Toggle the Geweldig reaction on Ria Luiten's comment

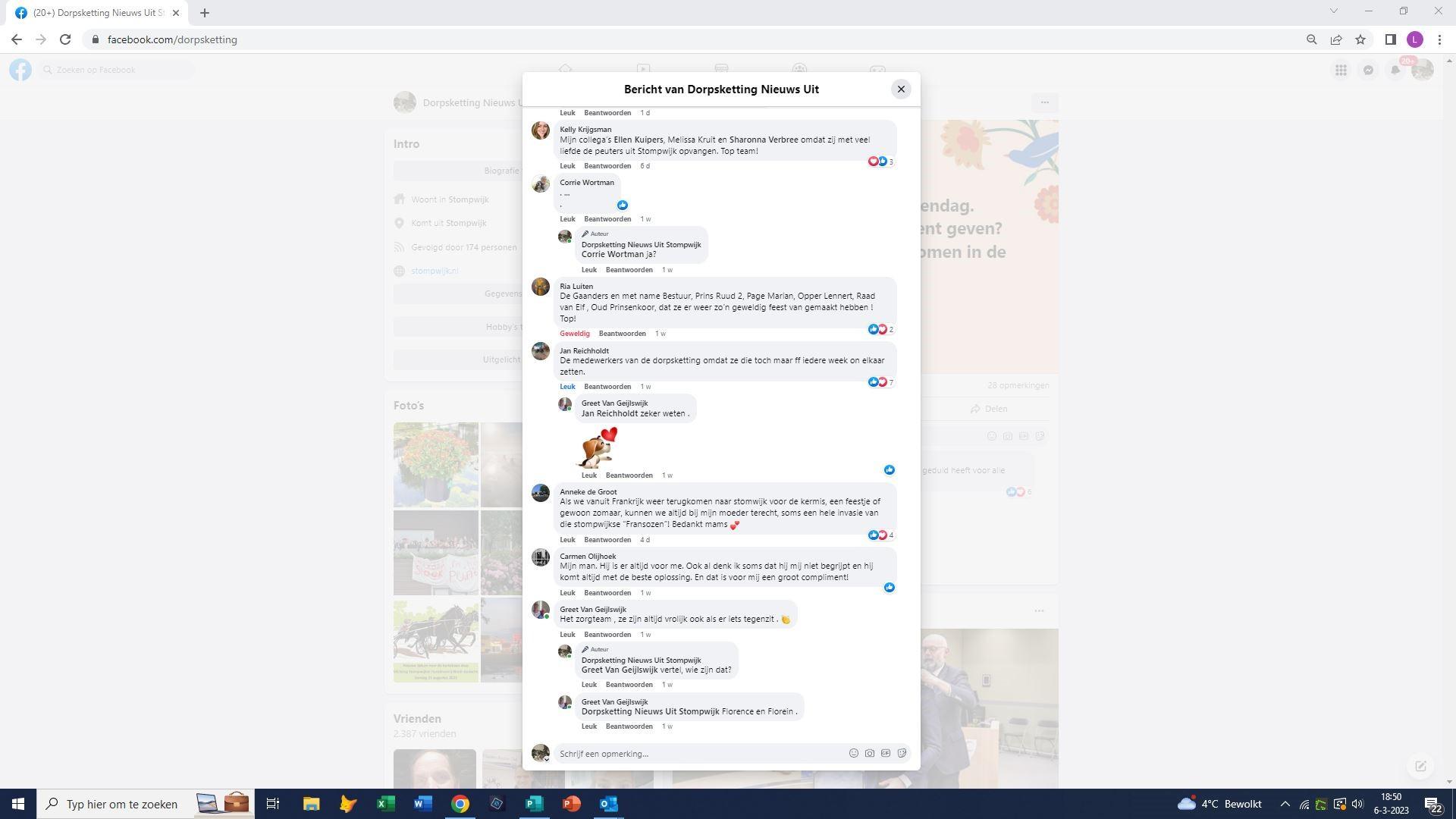tap(574, 334)
